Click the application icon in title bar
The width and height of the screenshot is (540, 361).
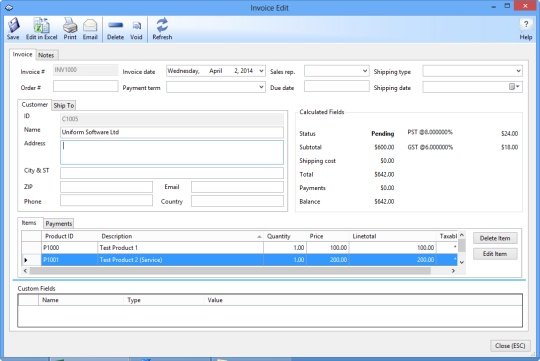pyautogui.click(x=9, y=8)
